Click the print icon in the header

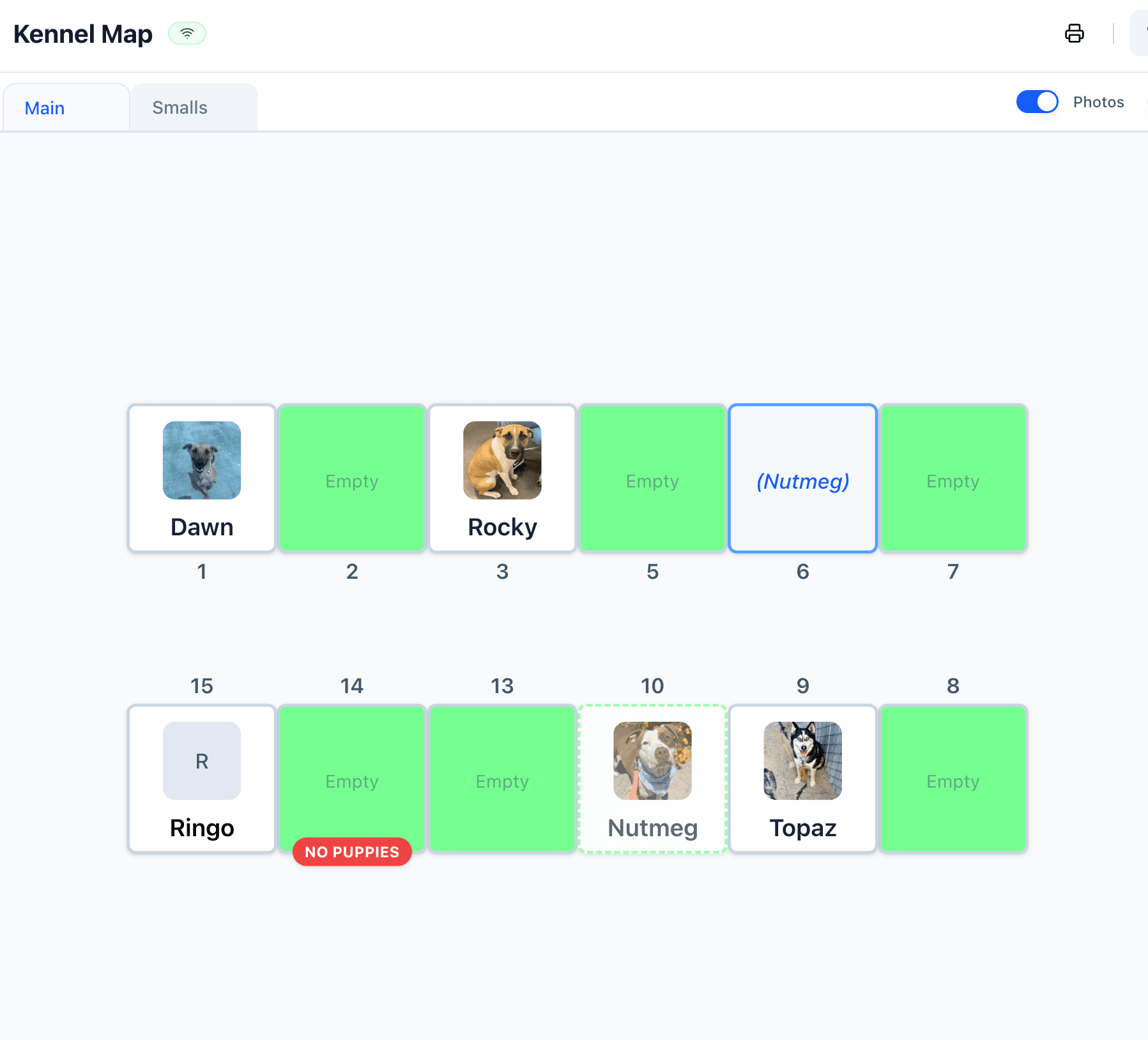click(1075, 33)
